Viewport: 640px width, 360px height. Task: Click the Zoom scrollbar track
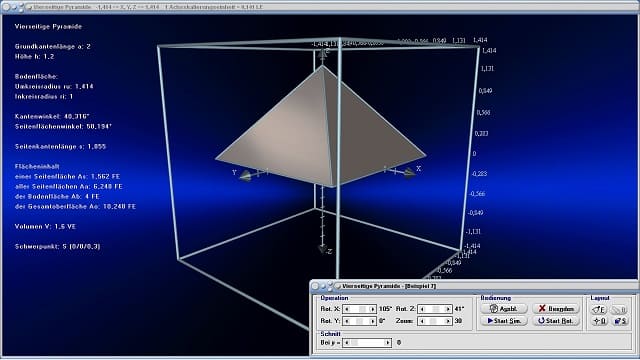click(x=435, y=321)
